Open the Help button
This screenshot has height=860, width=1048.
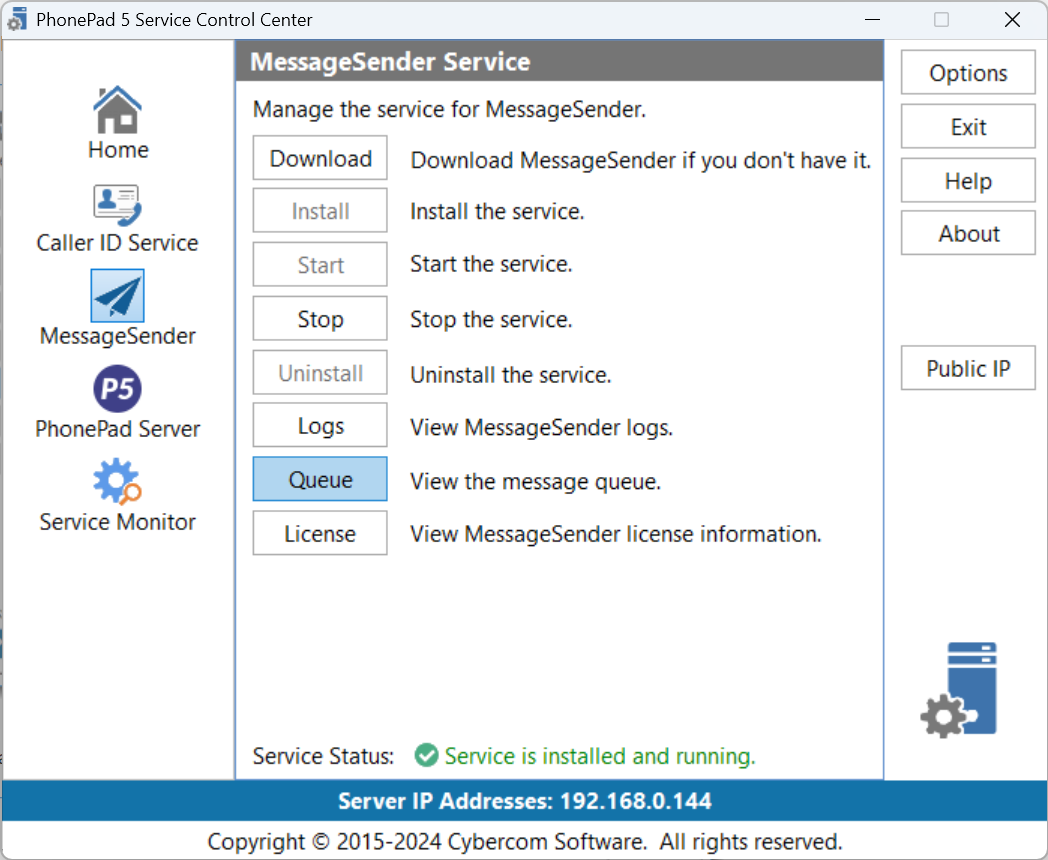pos(968,180)
